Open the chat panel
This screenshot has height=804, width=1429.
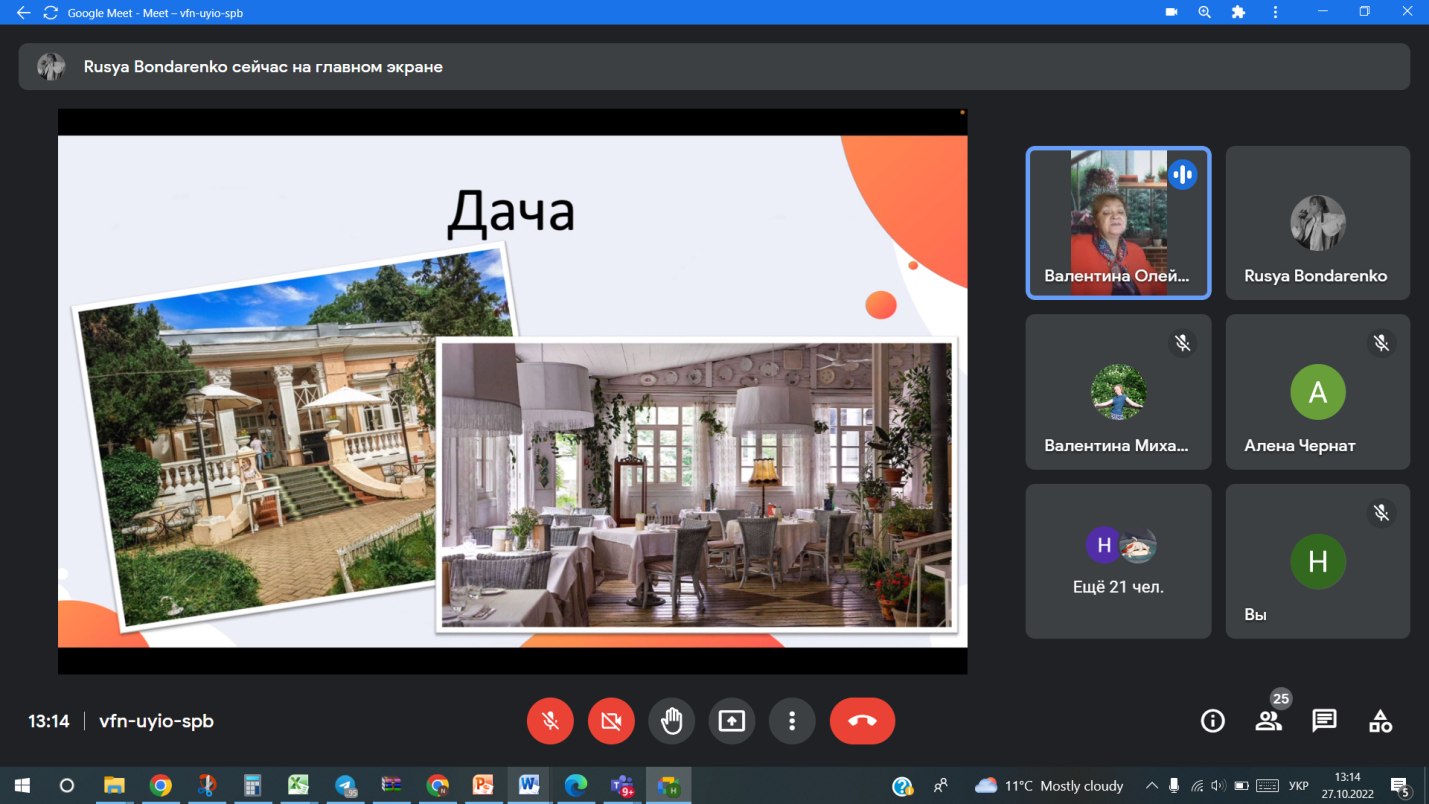click(1324, 721)
